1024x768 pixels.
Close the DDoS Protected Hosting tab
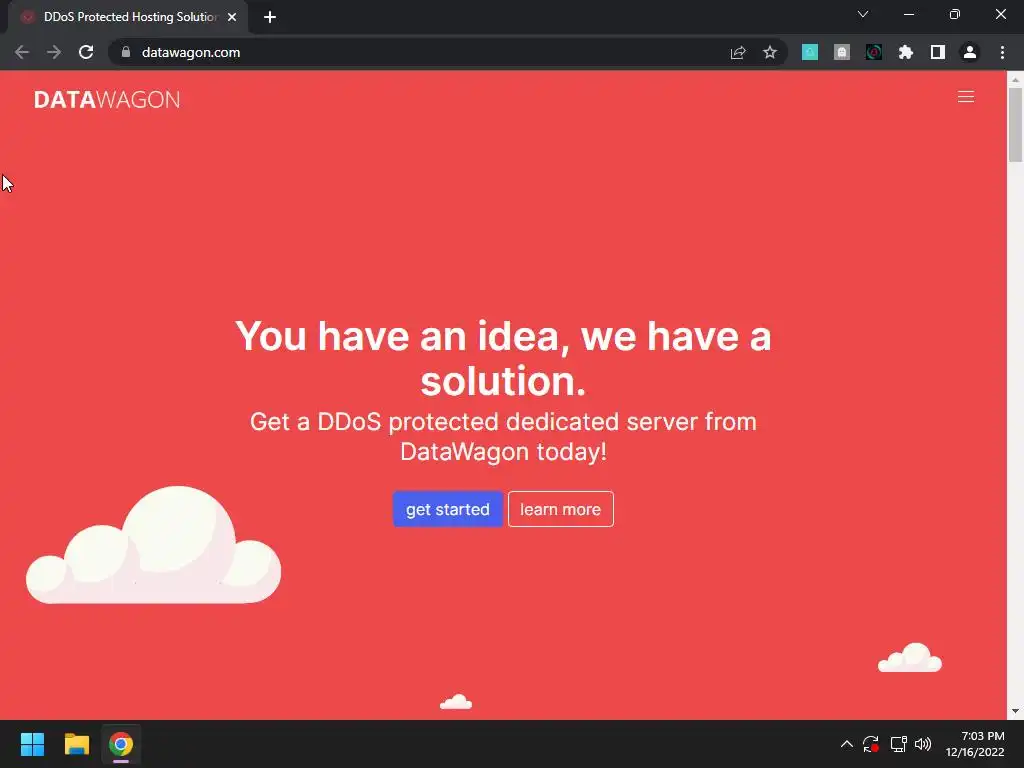coord(232,17)
